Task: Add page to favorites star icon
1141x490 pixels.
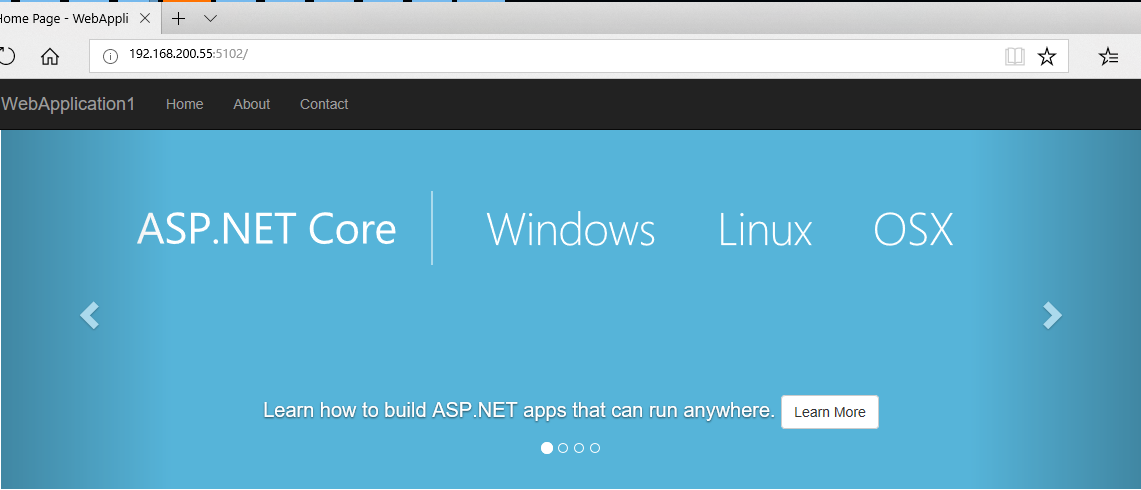Action: pos(1046,57)
